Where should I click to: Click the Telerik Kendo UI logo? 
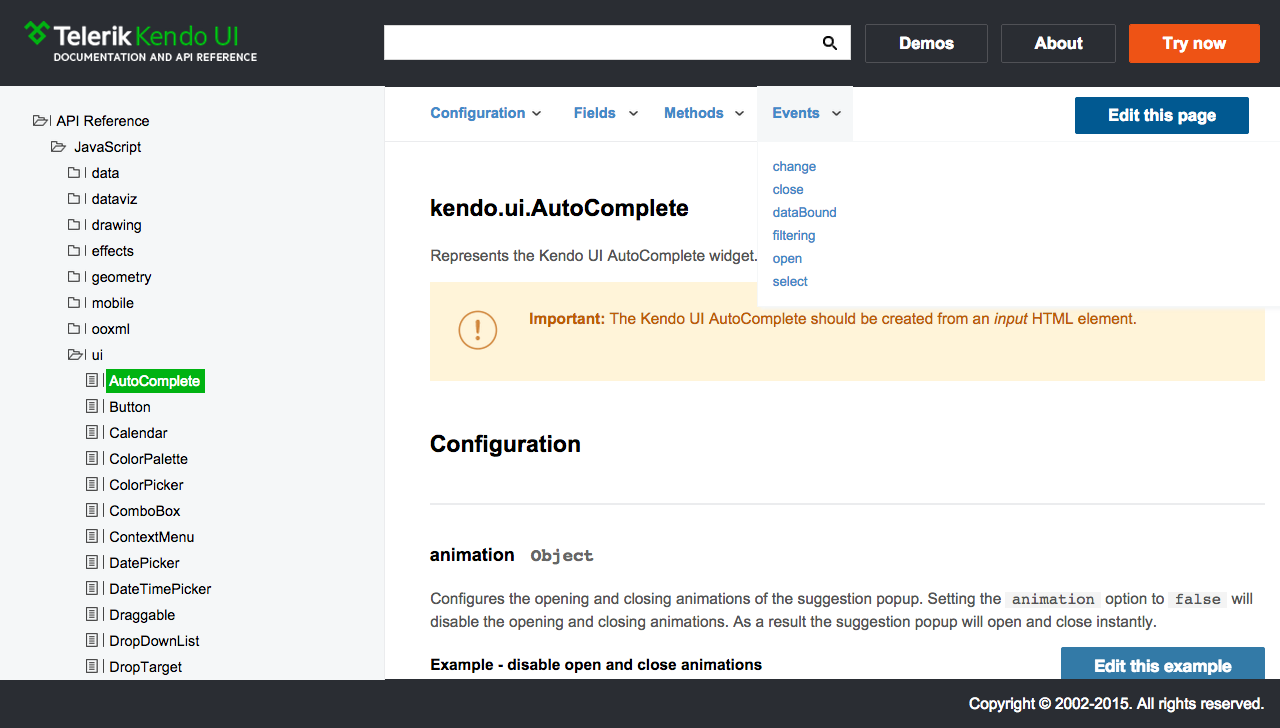(141, 42)
